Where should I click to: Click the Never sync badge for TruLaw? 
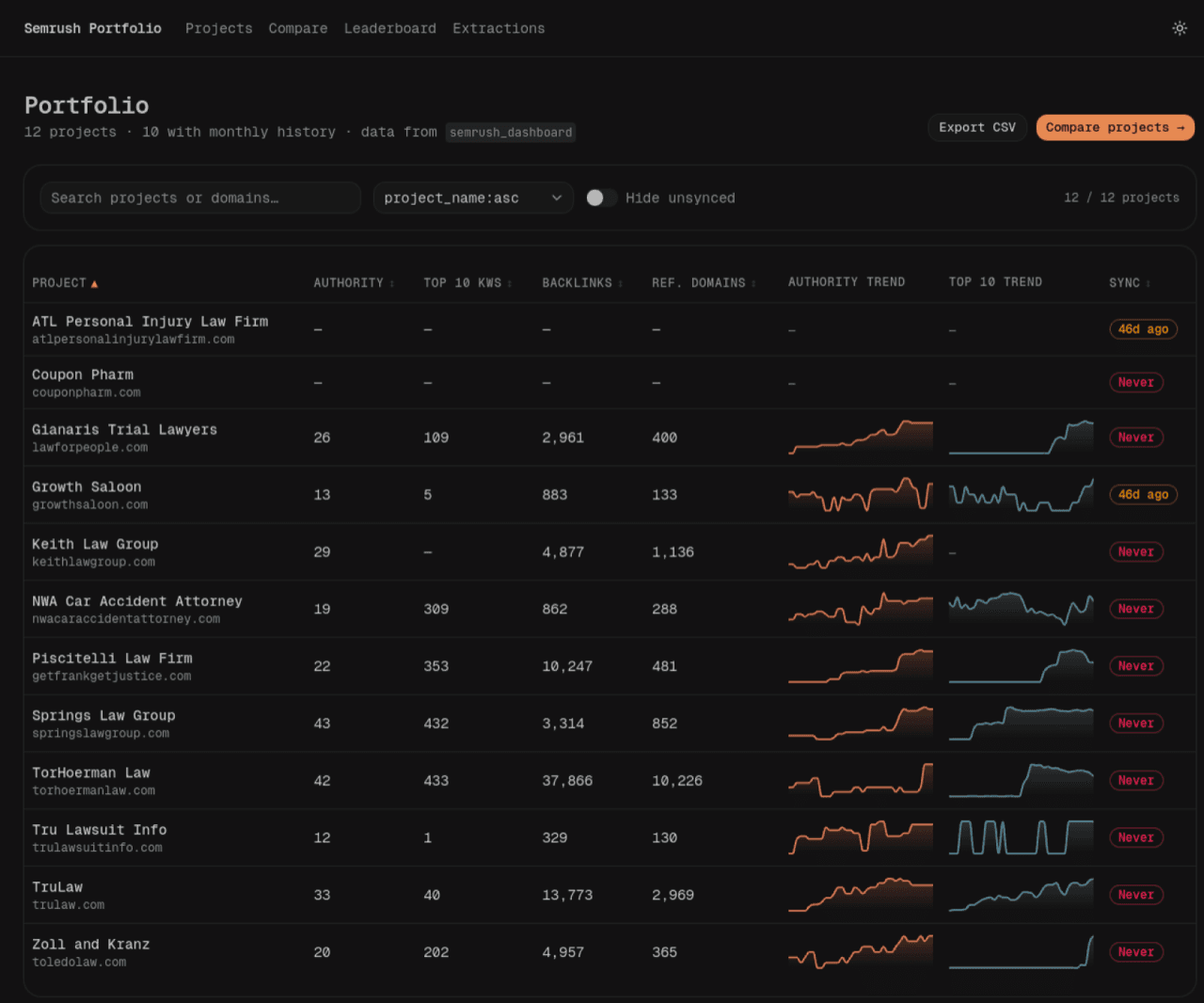(x=1135, y=895)
